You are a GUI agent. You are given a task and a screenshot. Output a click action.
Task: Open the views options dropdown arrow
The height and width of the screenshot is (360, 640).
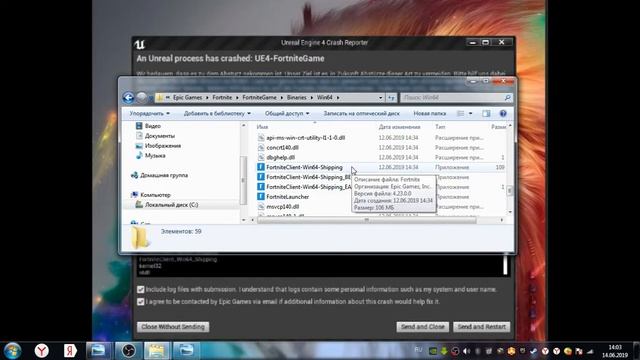pyautogui.click(x=470, y=113)
